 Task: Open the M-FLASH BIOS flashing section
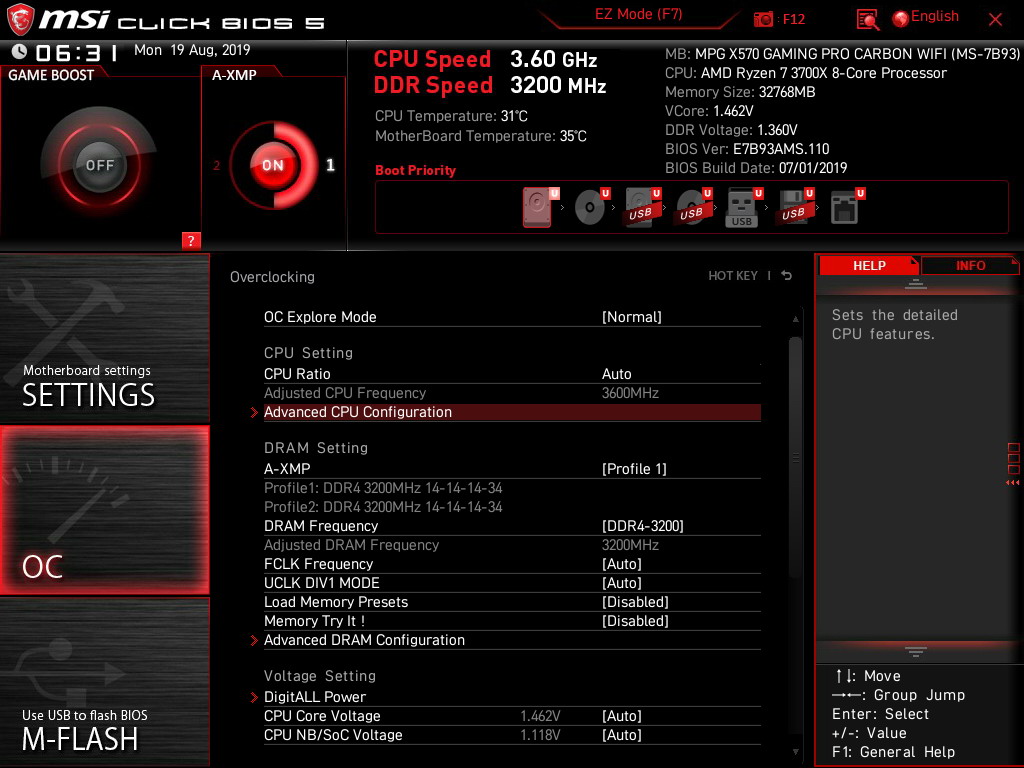(x=104, y=682)
